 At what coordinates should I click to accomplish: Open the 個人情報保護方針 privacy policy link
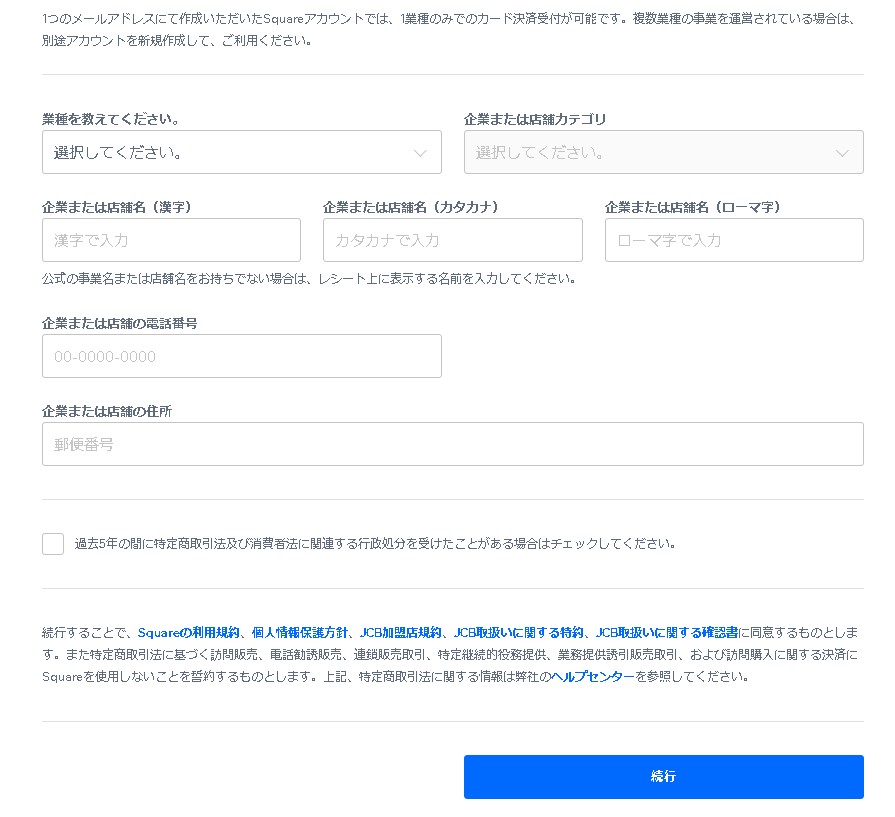[x=300, y=633]
